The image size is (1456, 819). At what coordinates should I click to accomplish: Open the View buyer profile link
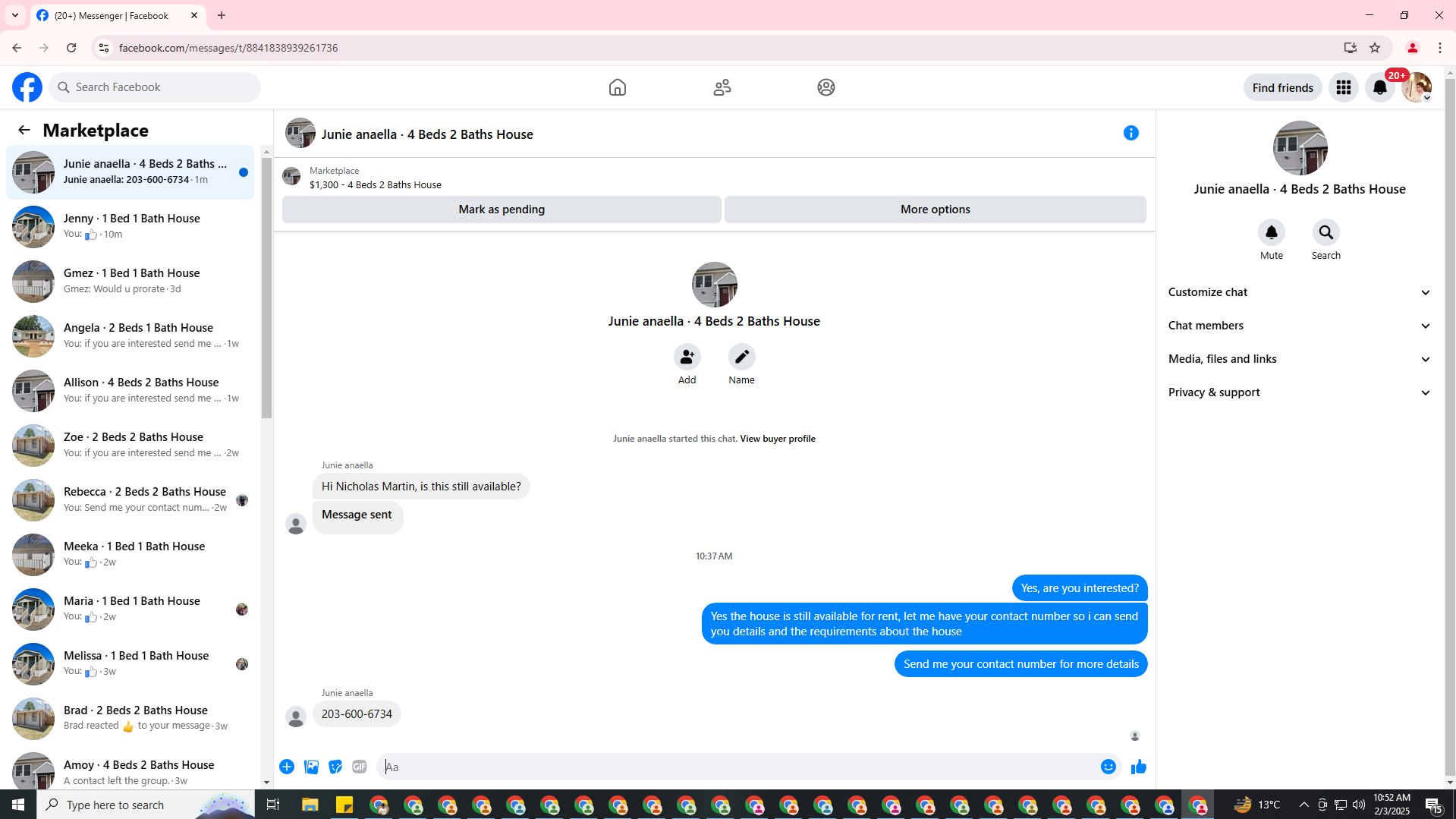(x=778, y=439)
